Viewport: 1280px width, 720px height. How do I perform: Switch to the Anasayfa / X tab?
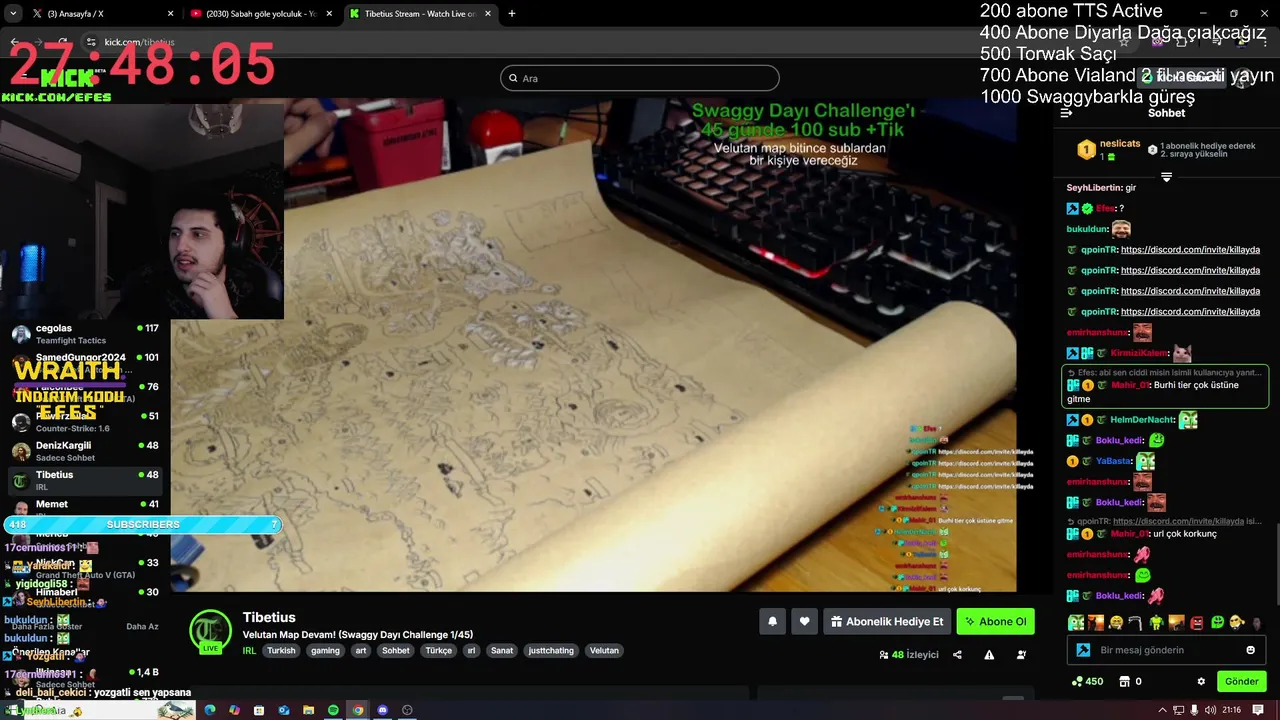100,14
